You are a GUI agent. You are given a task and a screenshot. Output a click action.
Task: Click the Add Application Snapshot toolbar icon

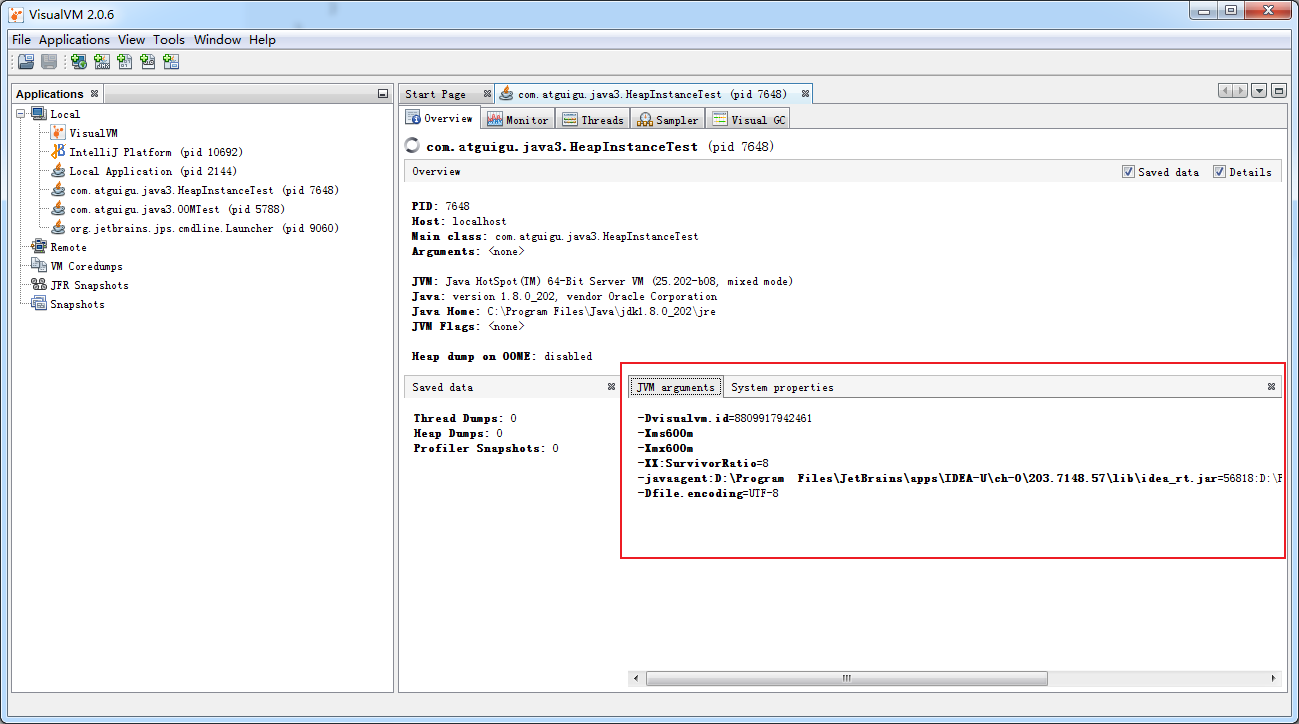point(171,62)
